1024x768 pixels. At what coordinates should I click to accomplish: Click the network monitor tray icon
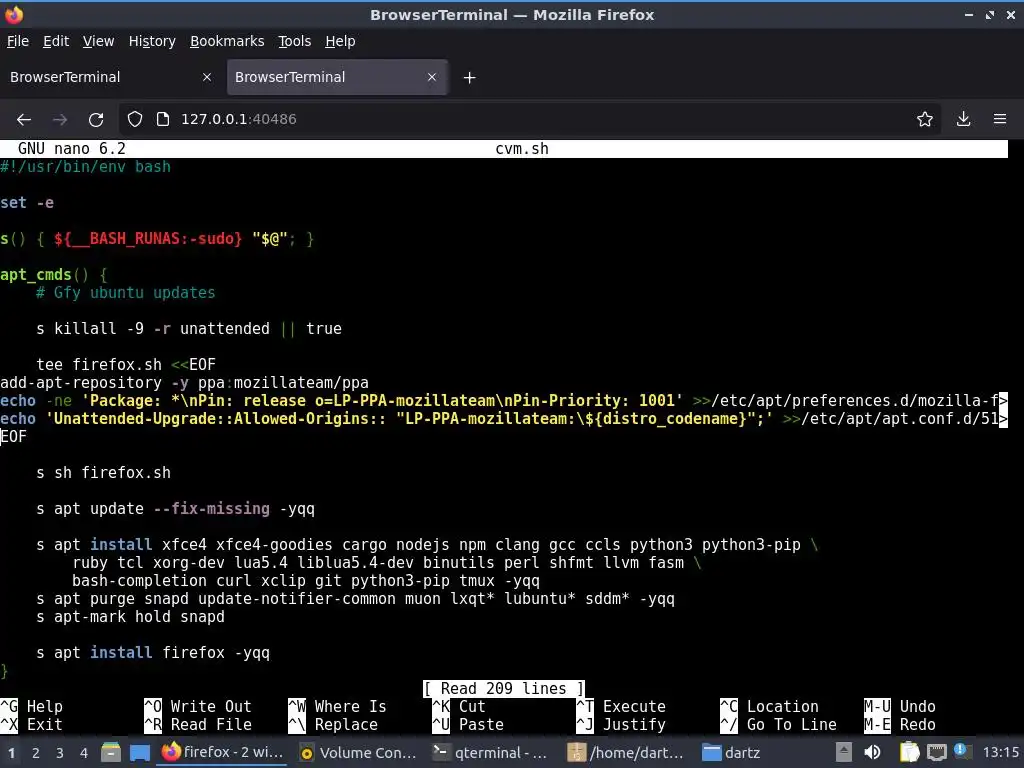(936, 752)
